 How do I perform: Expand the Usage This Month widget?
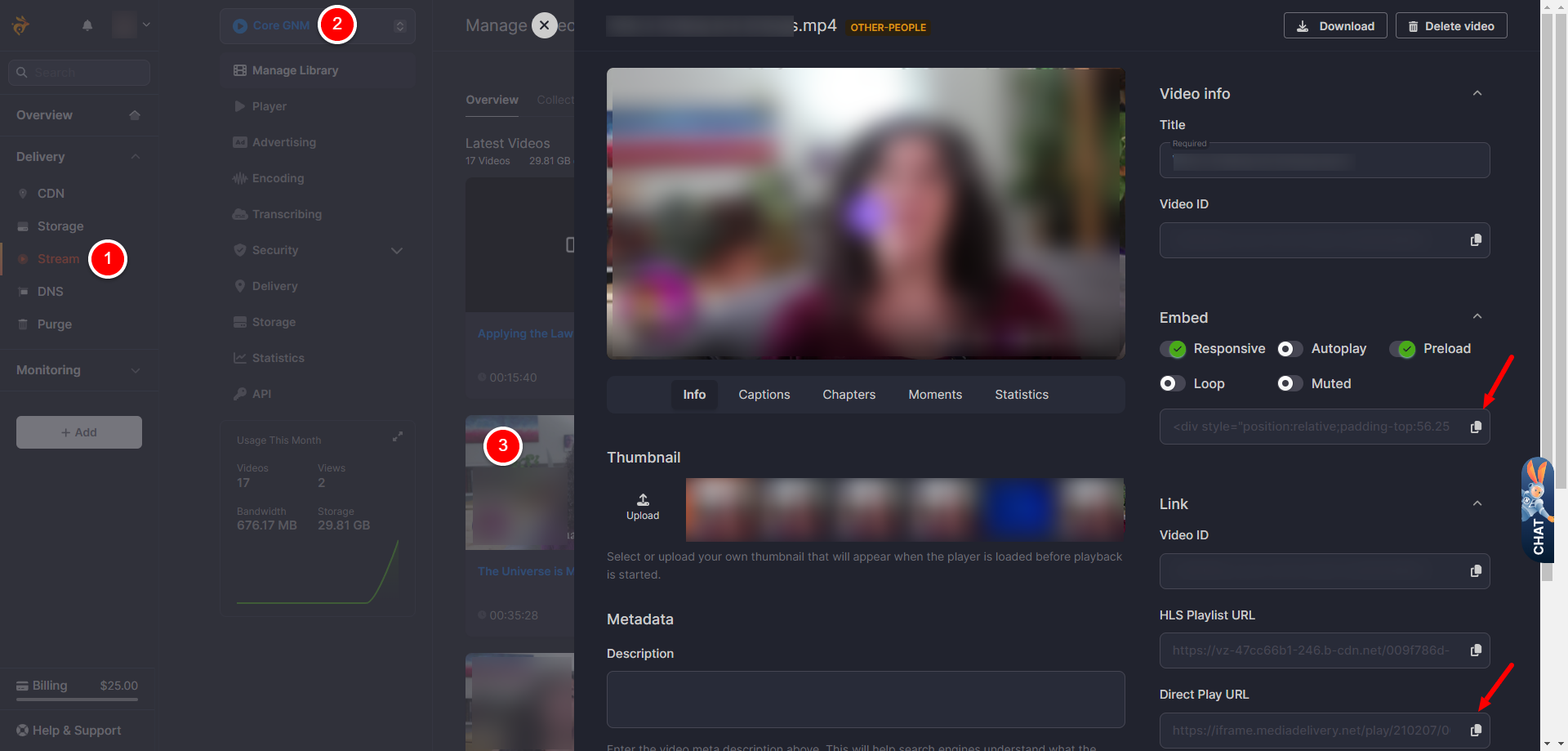pos(398,437)
